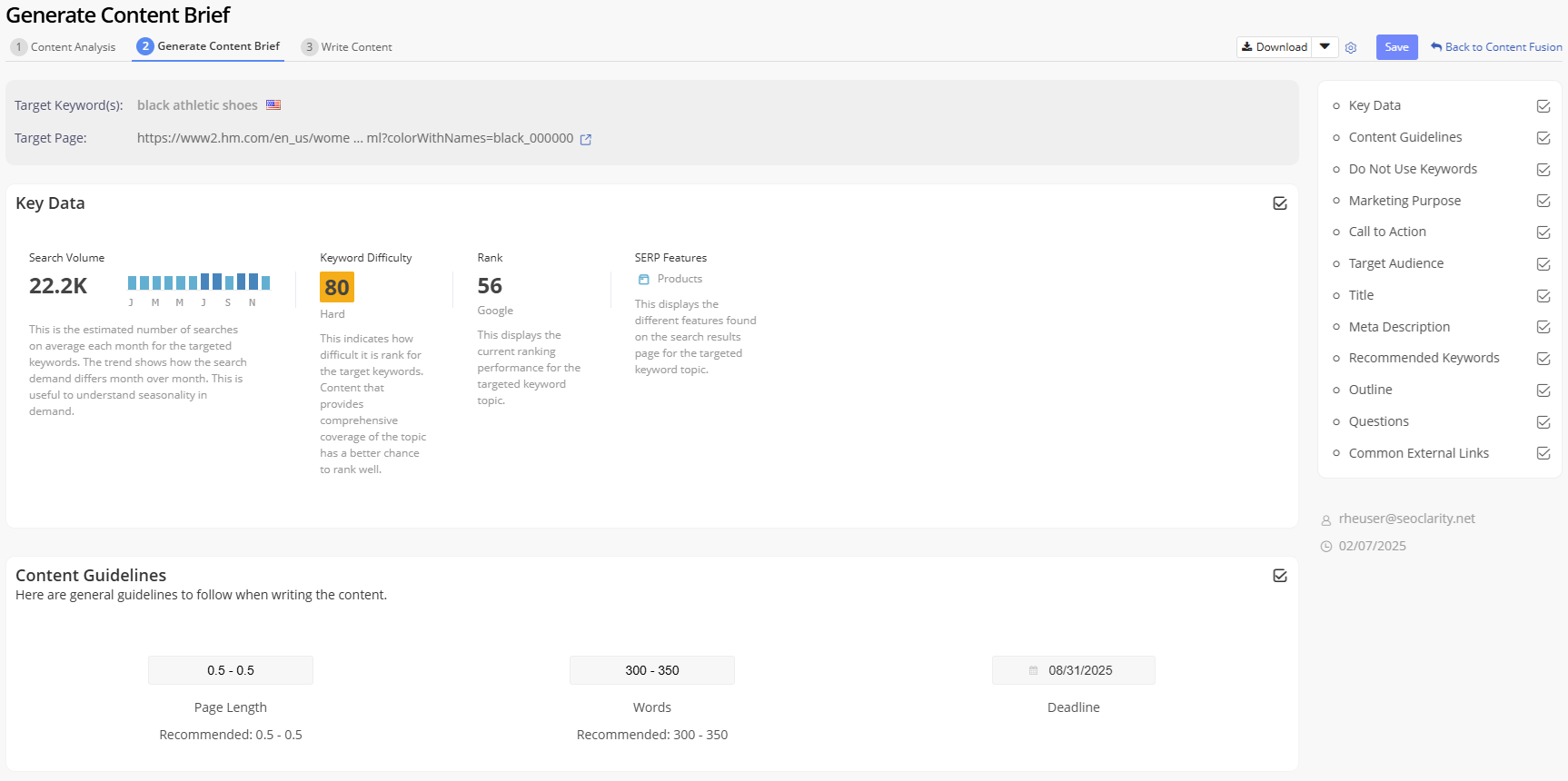
Task: Click the search volume trend bar chart
Action: [x=199, y=282]
